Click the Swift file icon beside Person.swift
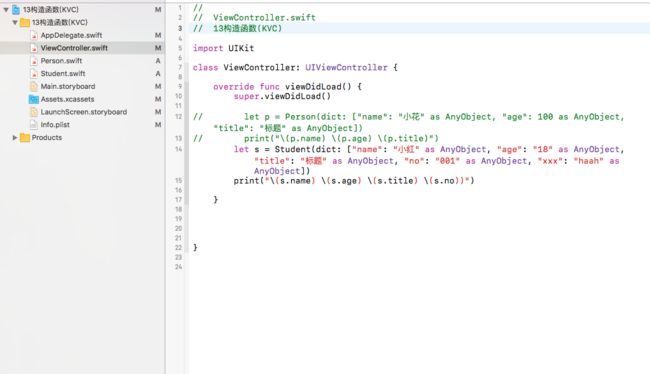Image resolution: width=650 pixels, height=374 pixels. coord(34,61)
